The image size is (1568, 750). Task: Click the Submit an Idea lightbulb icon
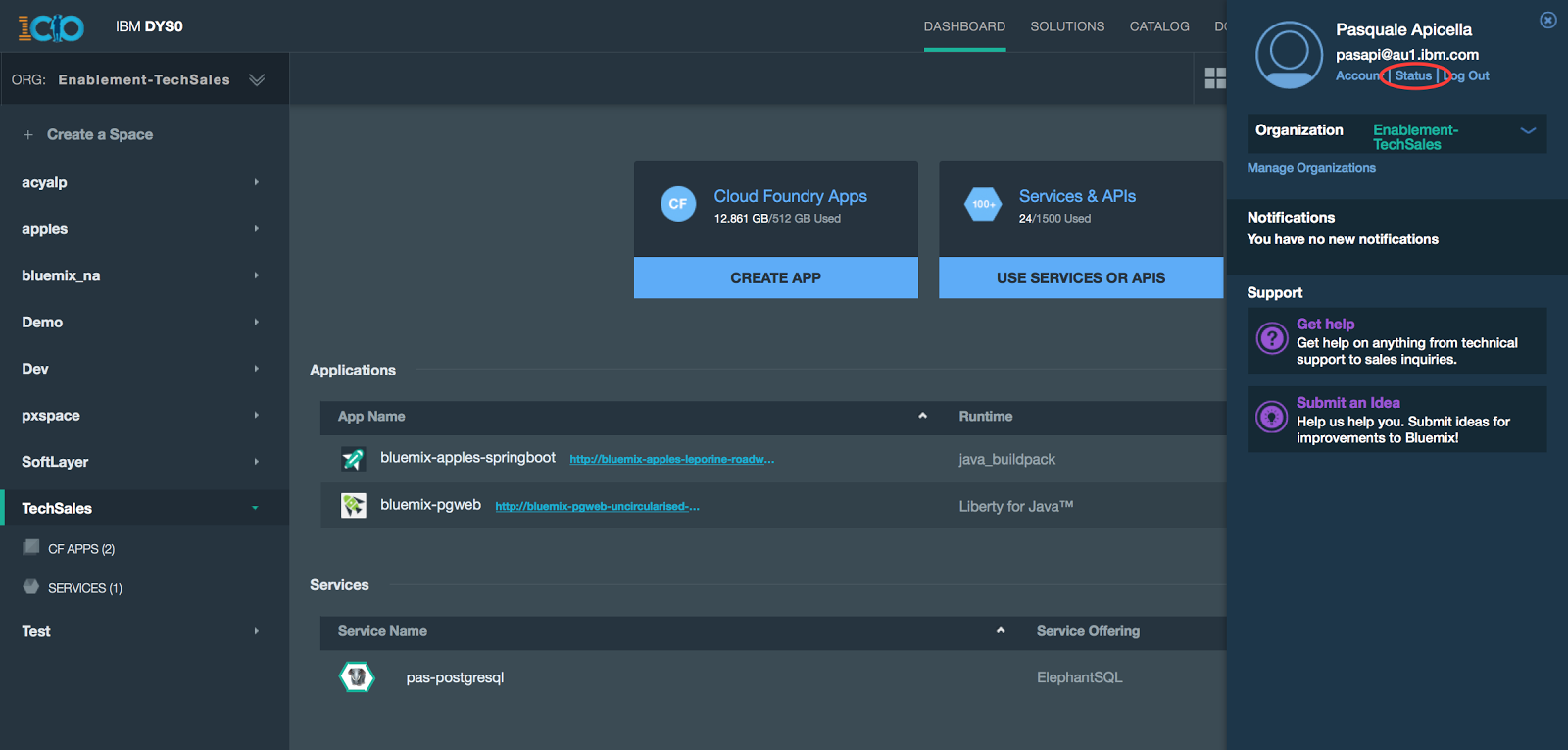click(x=1272, y=418)
